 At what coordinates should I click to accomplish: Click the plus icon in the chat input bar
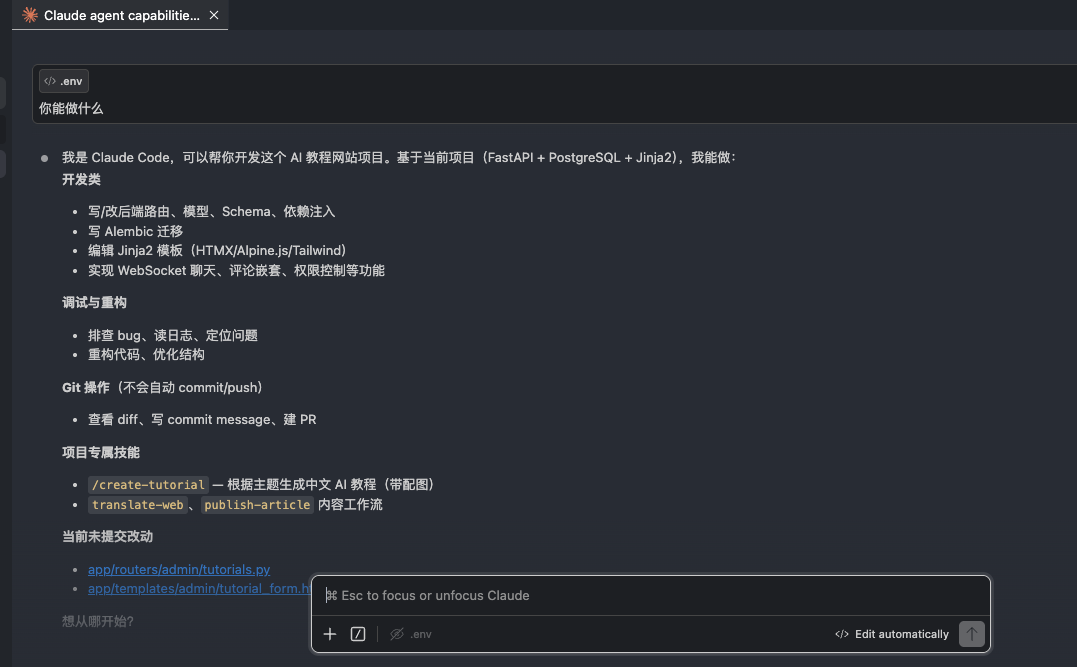pos(330,633)
